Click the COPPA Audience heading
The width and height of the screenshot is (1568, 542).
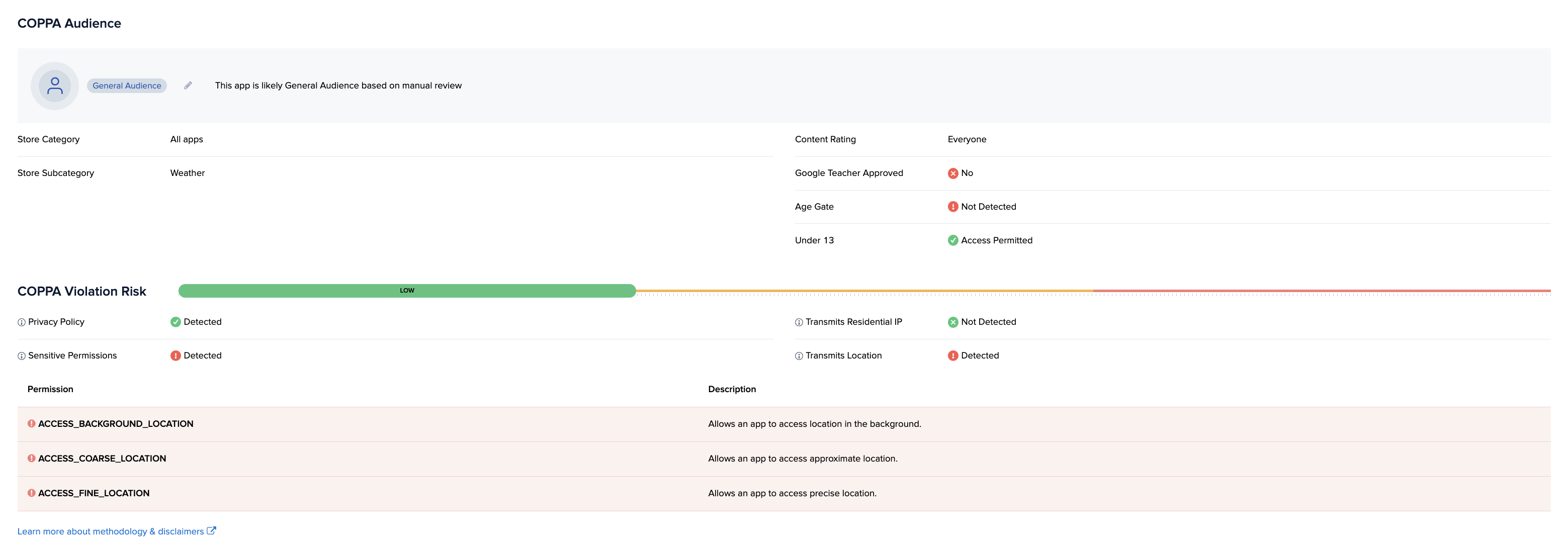[69, 23]
